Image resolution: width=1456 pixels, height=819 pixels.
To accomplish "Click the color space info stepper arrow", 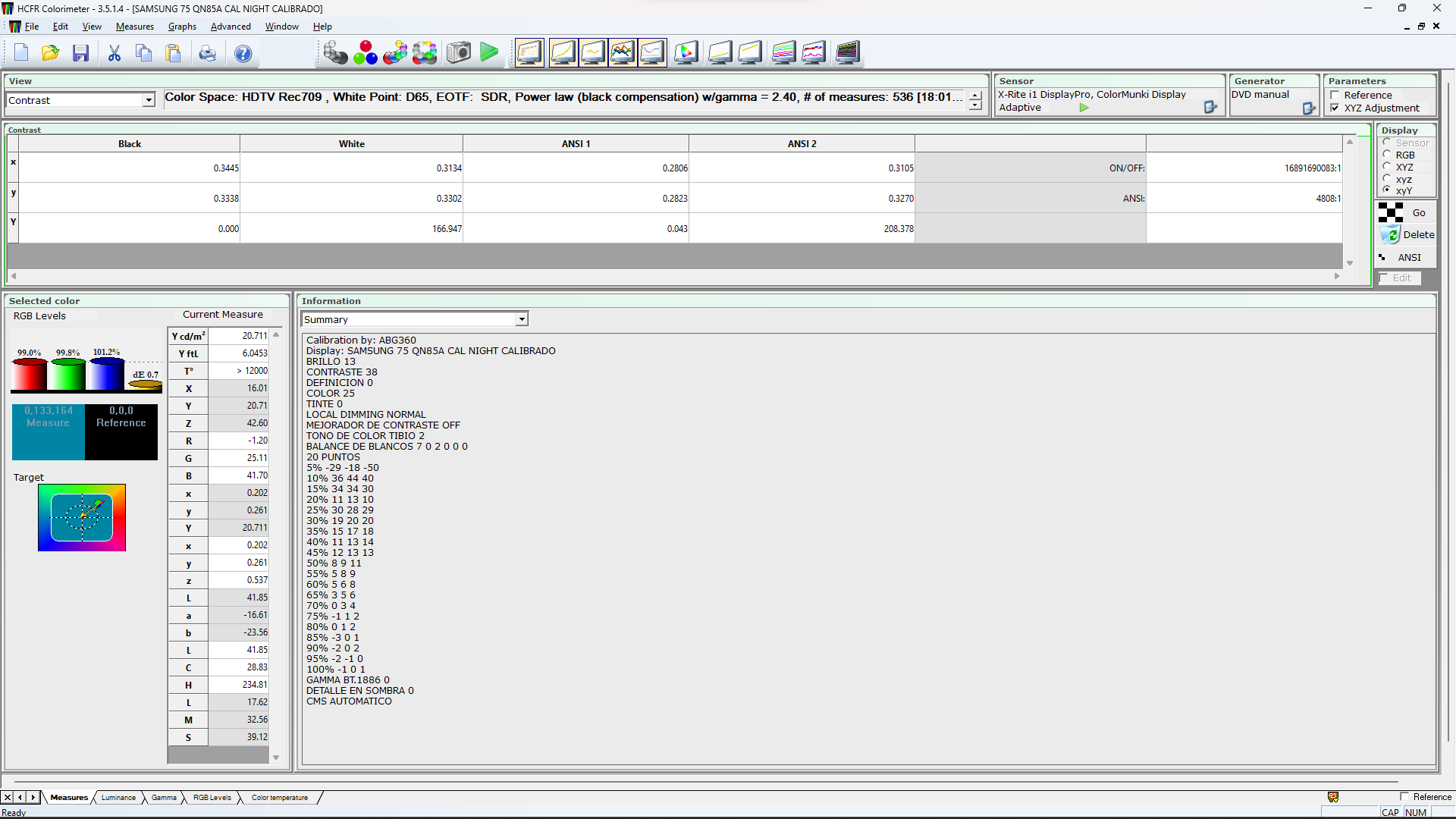I will [x=976, y=96].
